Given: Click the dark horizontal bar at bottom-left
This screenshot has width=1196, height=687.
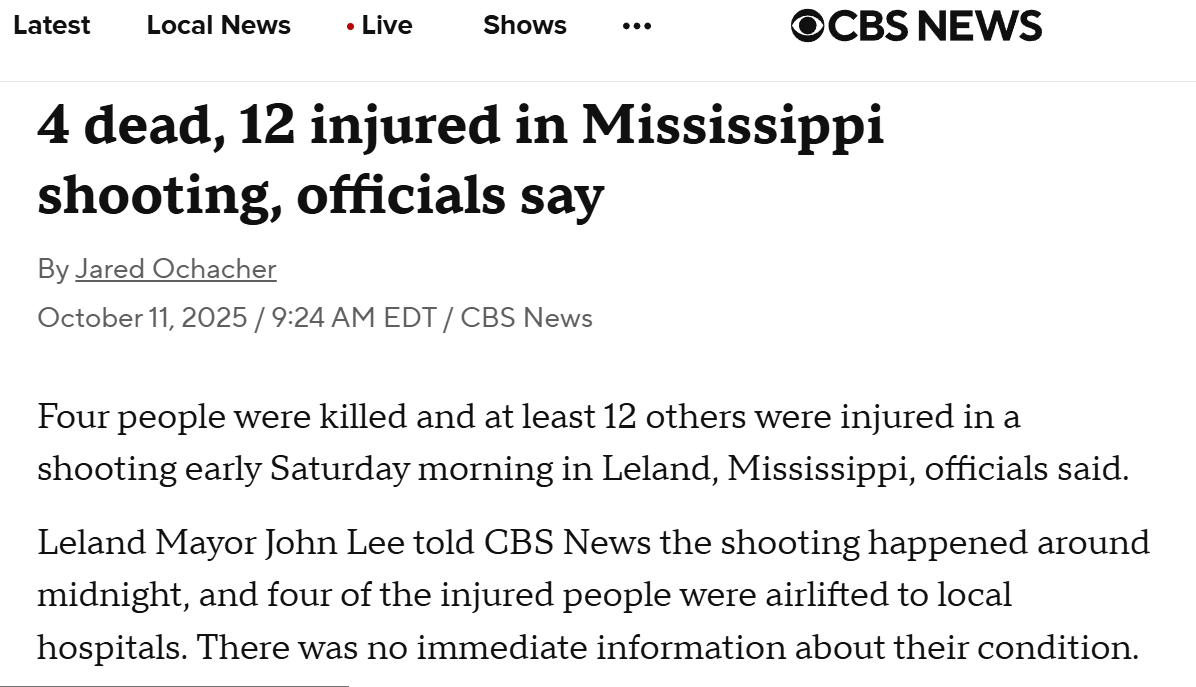Looking at the screenshot, I should click(174, 685).
